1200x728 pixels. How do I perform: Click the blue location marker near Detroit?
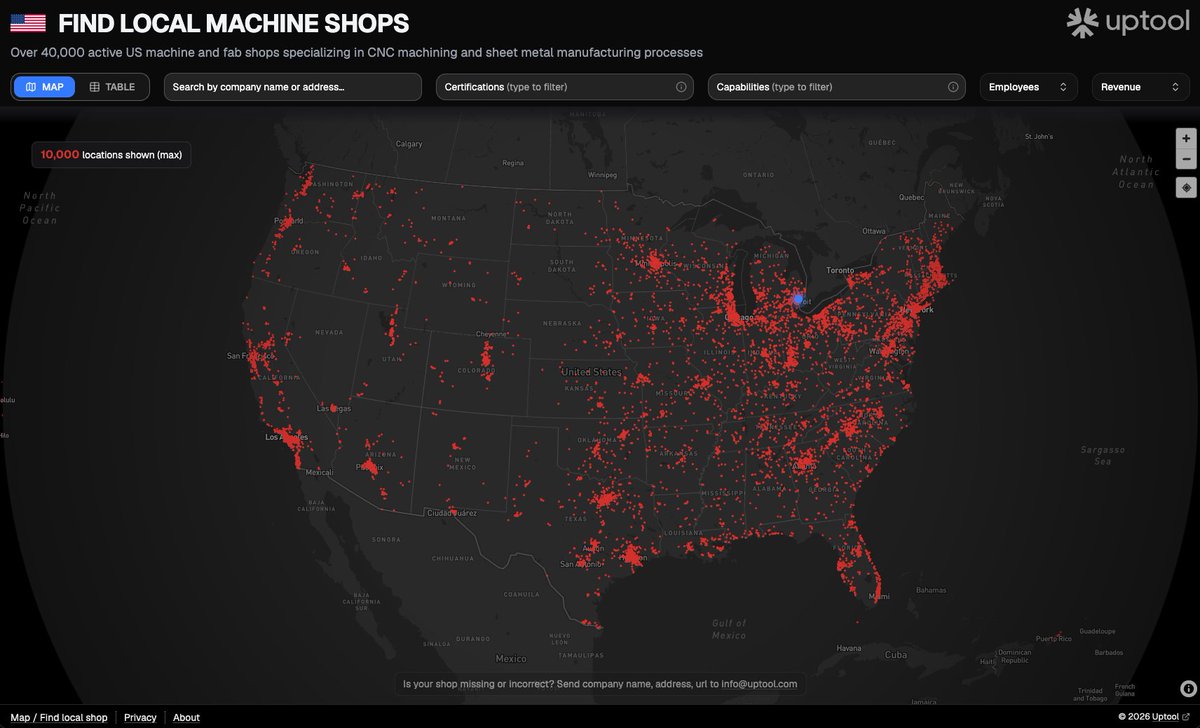tap(798, 298)
